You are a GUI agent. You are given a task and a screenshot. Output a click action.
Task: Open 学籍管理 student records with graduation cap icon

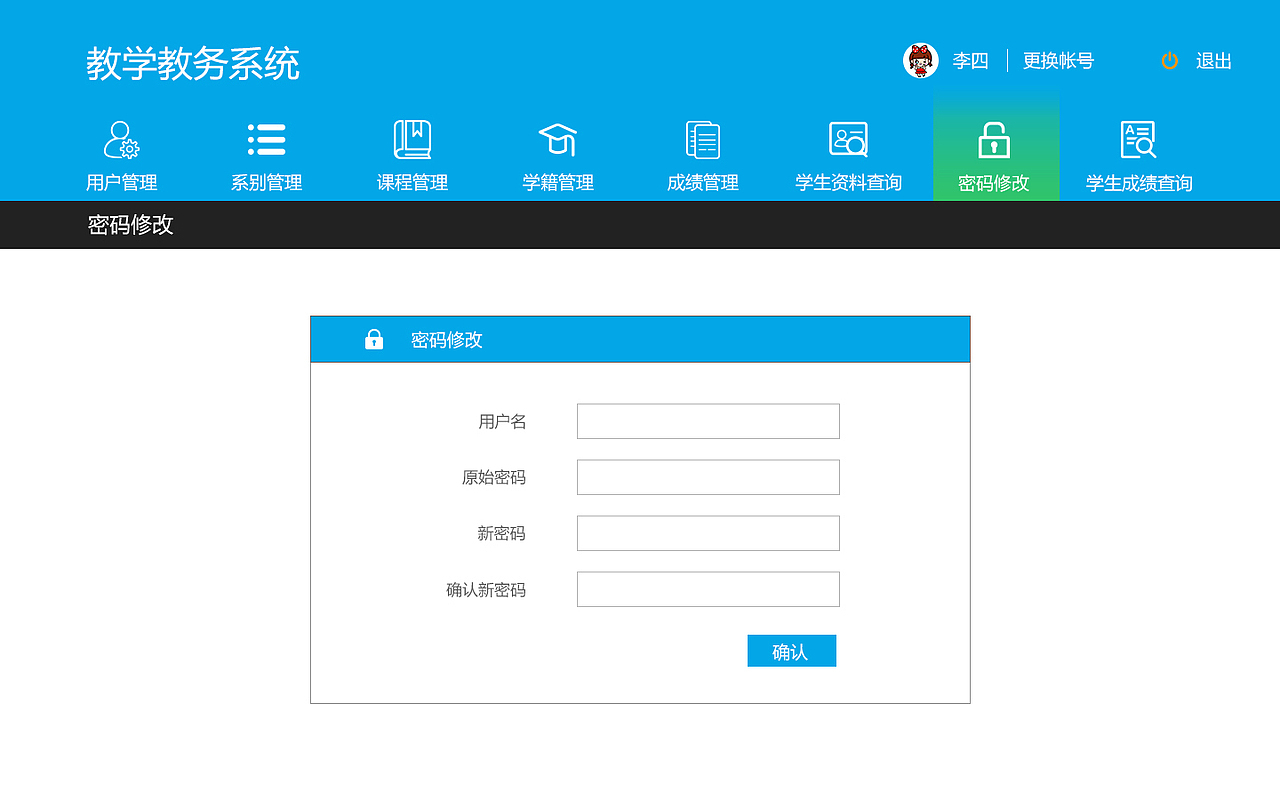(x=557, y=139)
